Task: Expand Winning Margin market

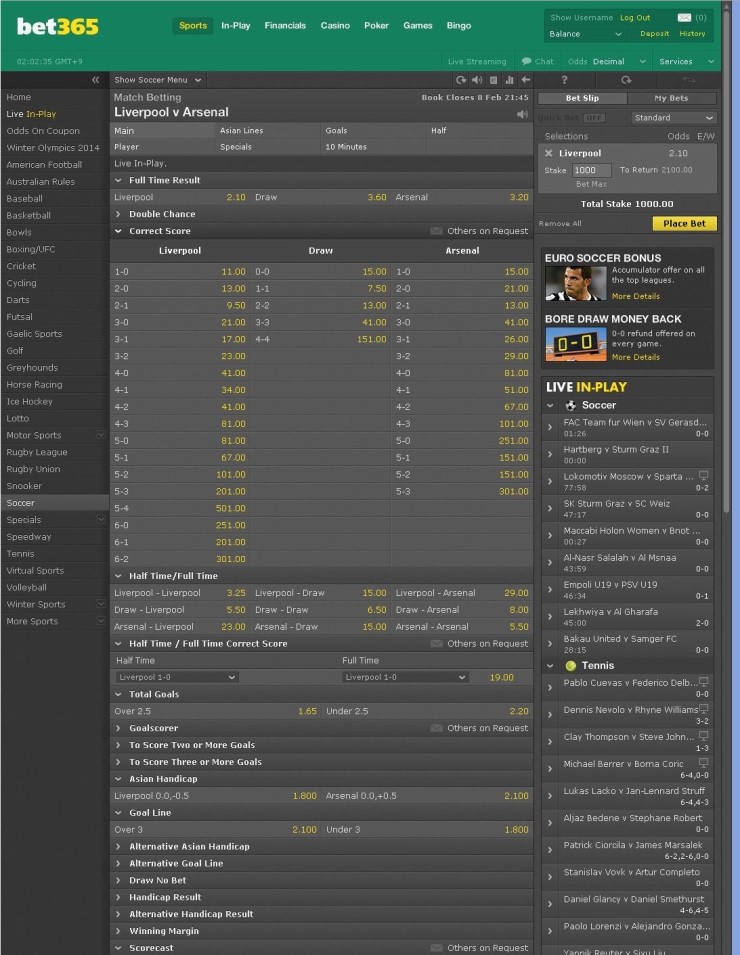Action: [x=322, y=931]
